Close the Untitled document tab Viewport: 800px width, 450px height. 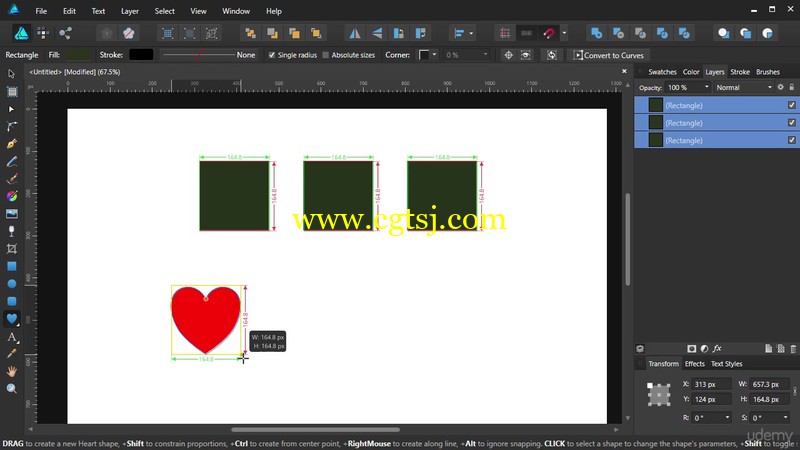624,71
